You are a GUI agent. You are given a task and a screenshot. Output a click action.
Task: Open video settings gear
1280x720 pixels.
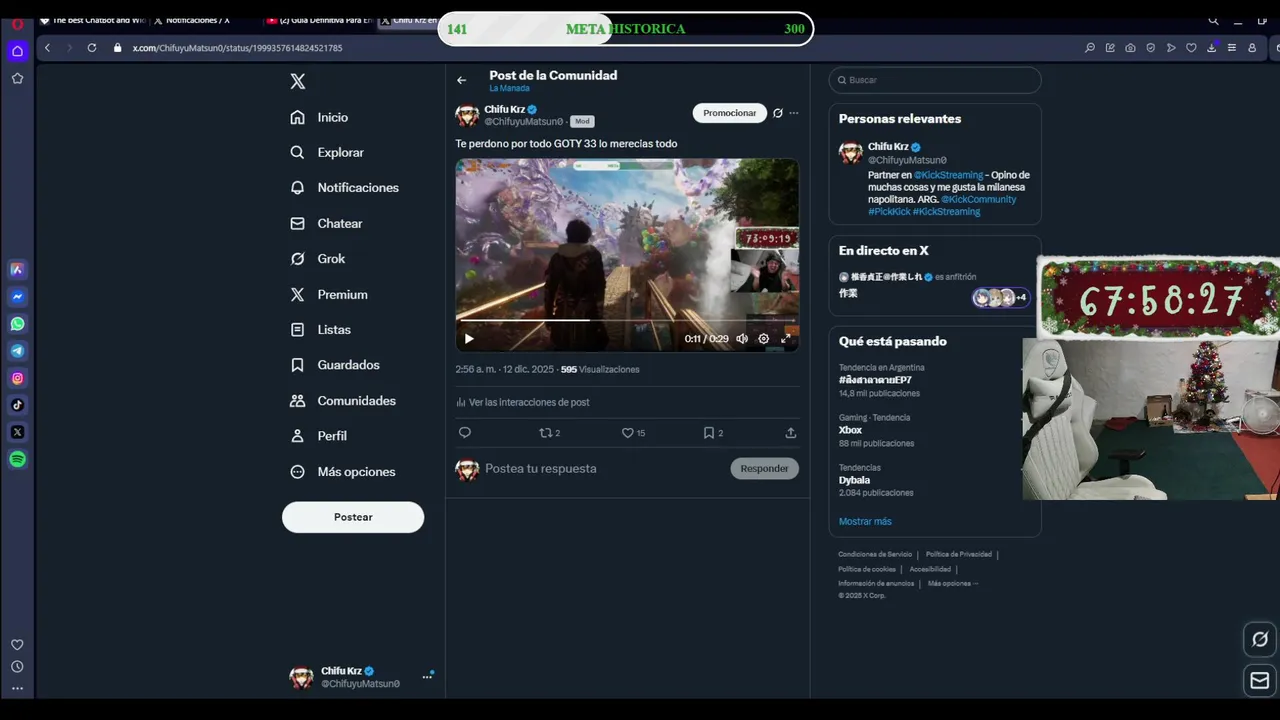[764, 339]
